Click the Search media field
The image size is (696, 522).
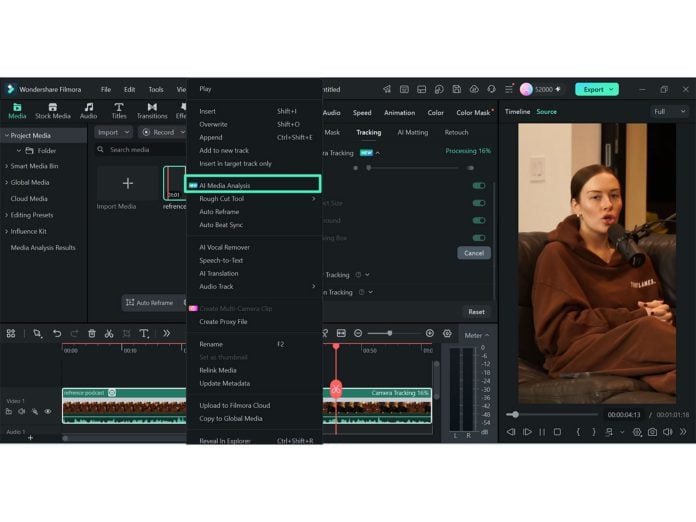141,150
